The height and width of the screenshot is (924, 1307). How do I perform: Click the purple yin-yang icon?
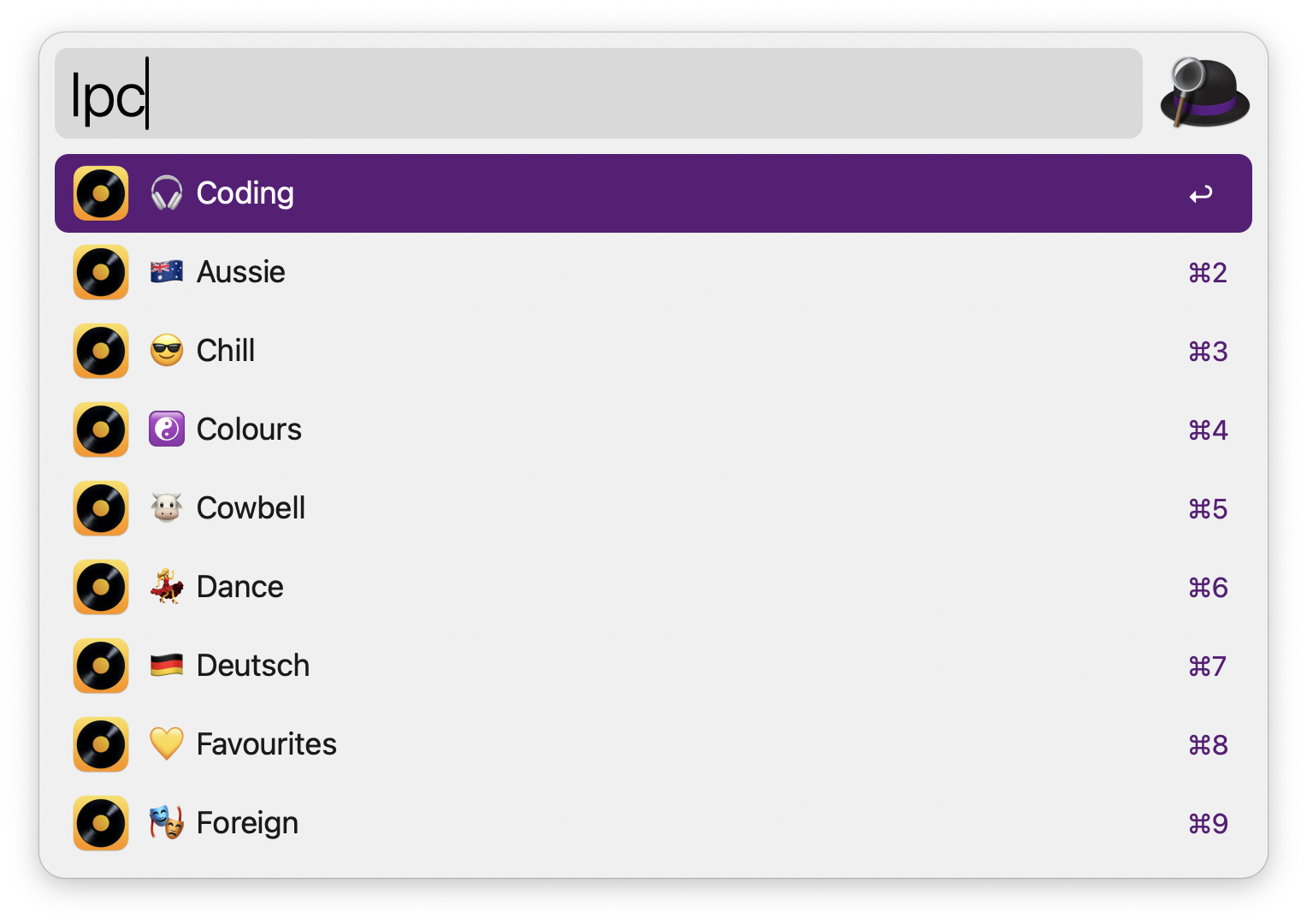[x=167, y=429]
